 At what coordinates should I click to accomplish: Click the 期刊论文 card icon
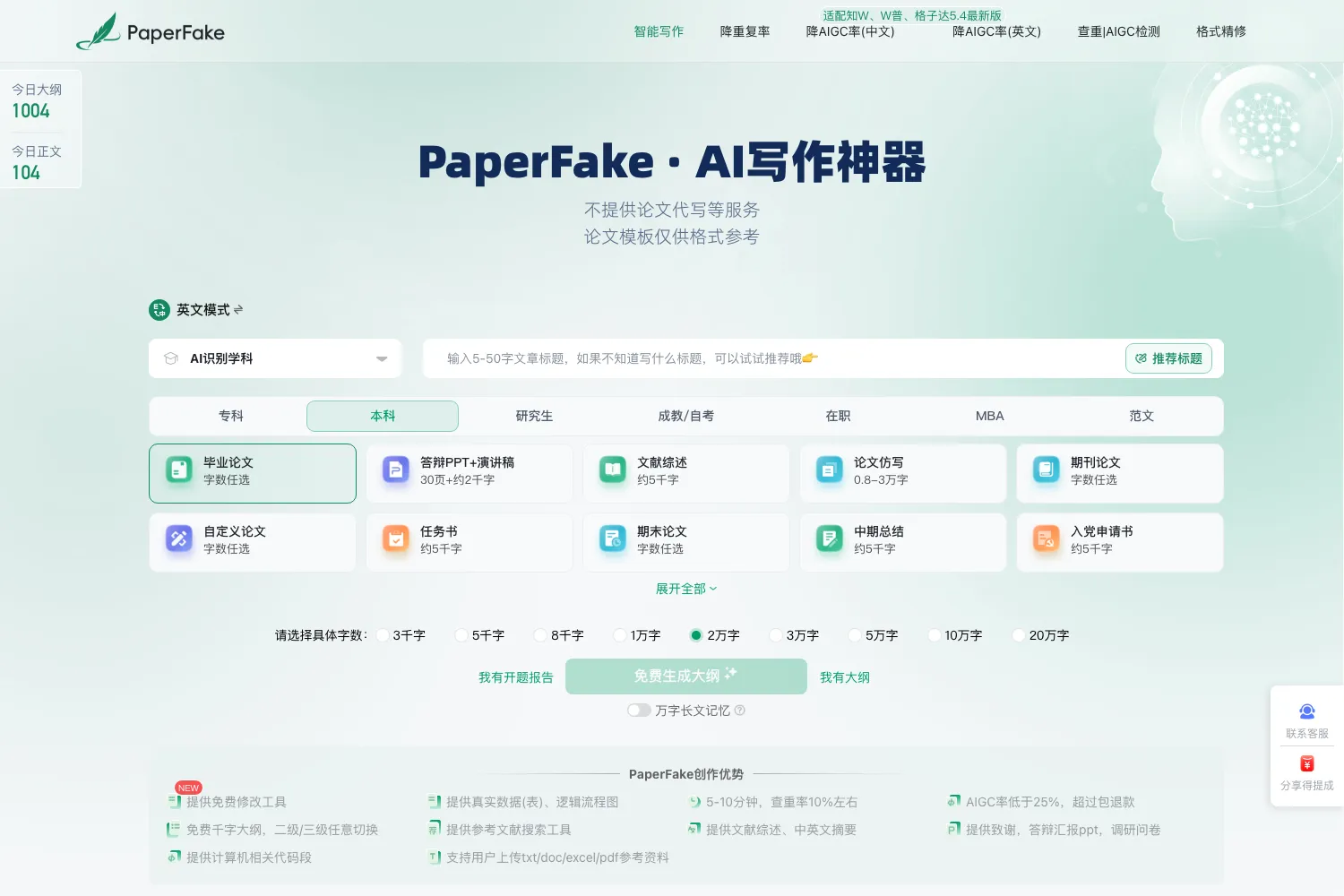click(1047, 470)
